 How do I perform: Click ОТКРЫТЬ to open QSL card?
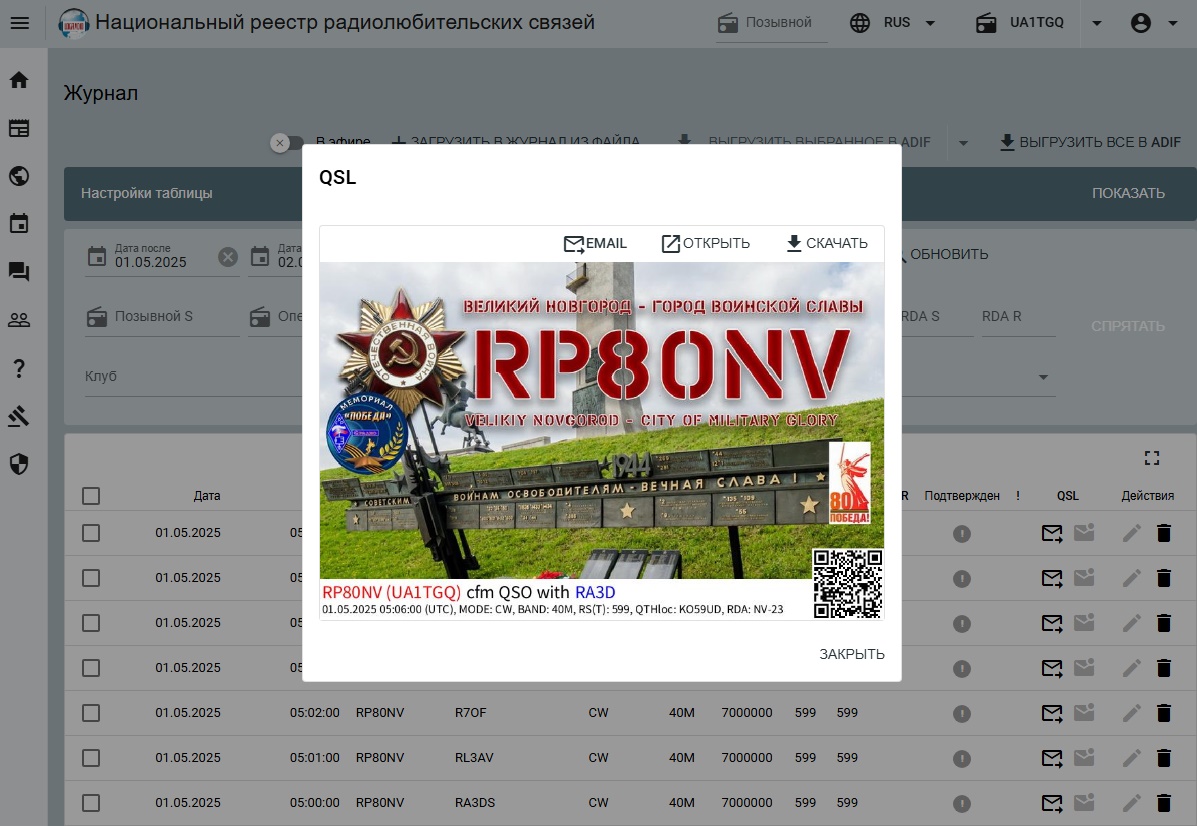coord(705,244)
